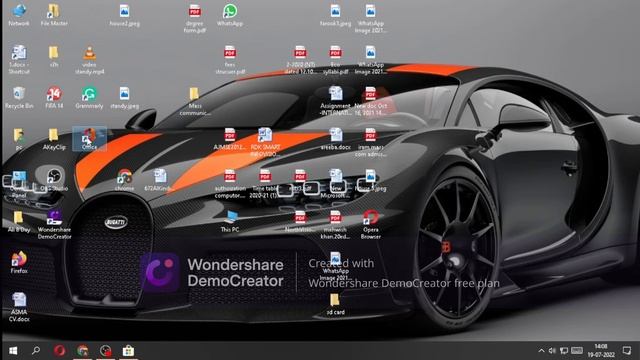Open the ASMA CV.docx document
This screenshot has width=640, height=360.
click(x=19, y=307)
